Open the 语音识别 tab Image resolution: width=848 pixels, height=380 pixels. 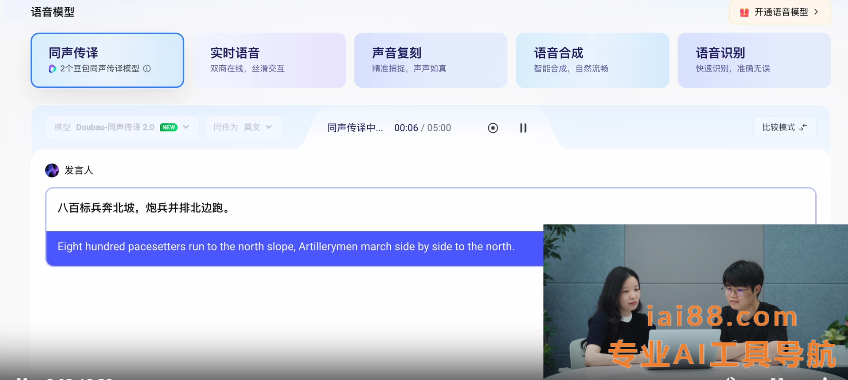754,60
